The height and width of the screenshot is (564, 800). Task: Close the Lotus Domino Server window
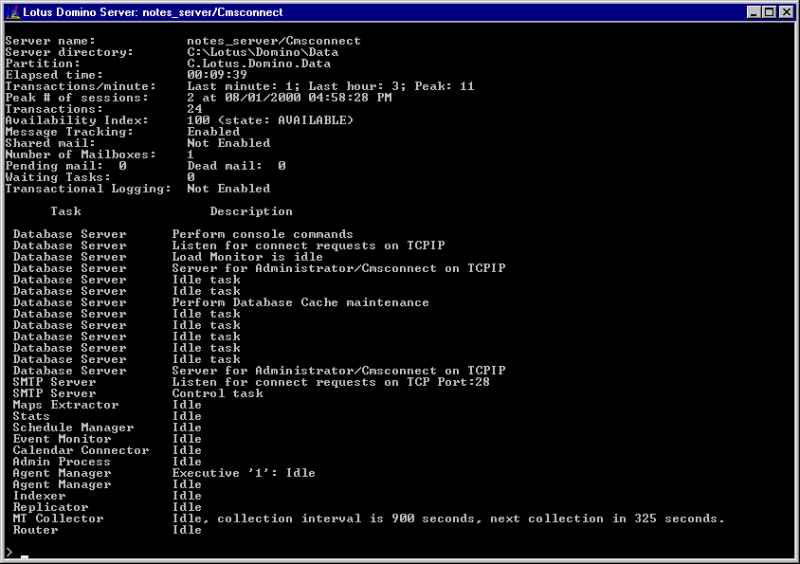click(787, 12)
